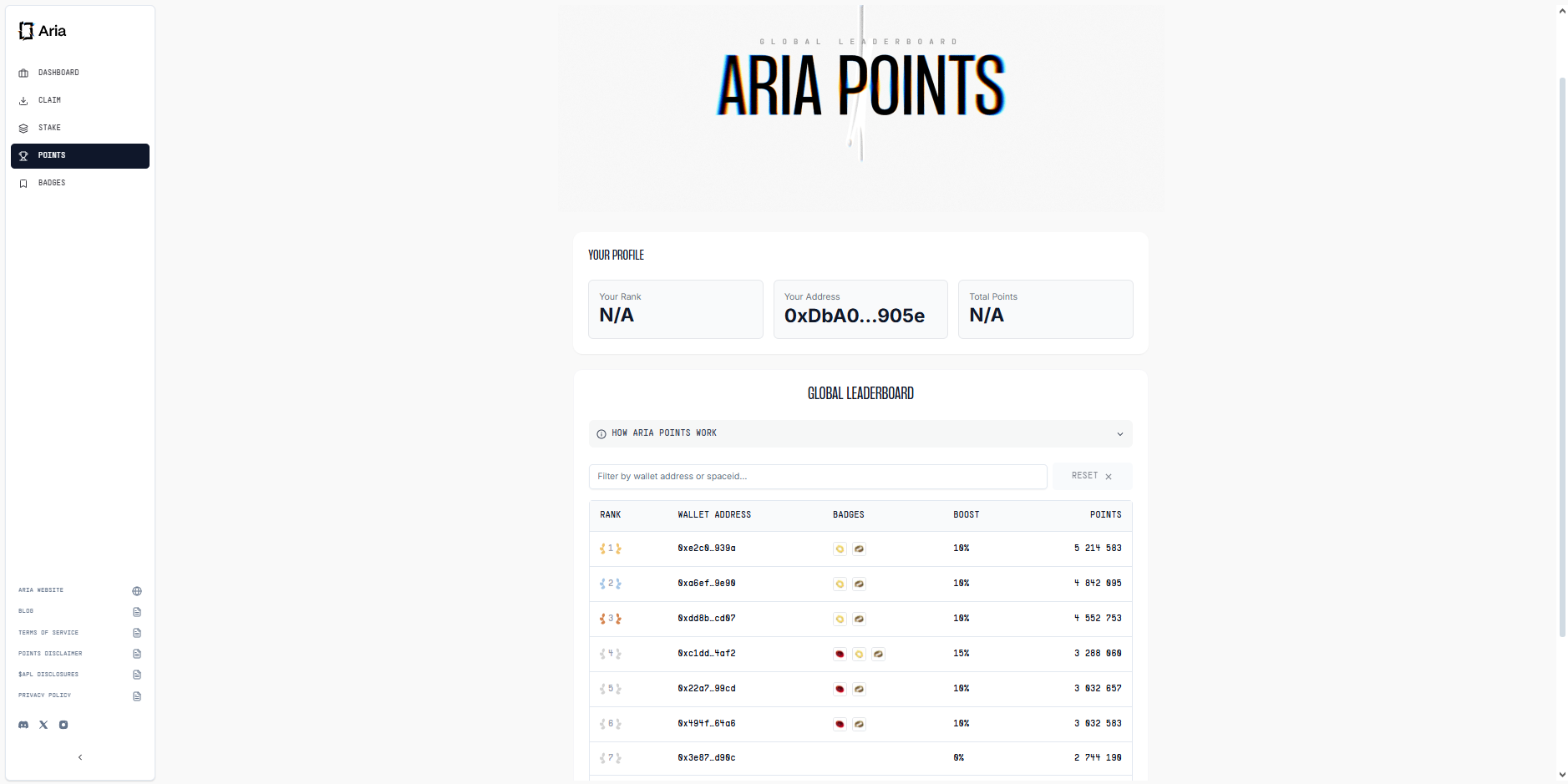Click the wallet address filter field
The image size is (1568, 784).
(x=817, y=477)
